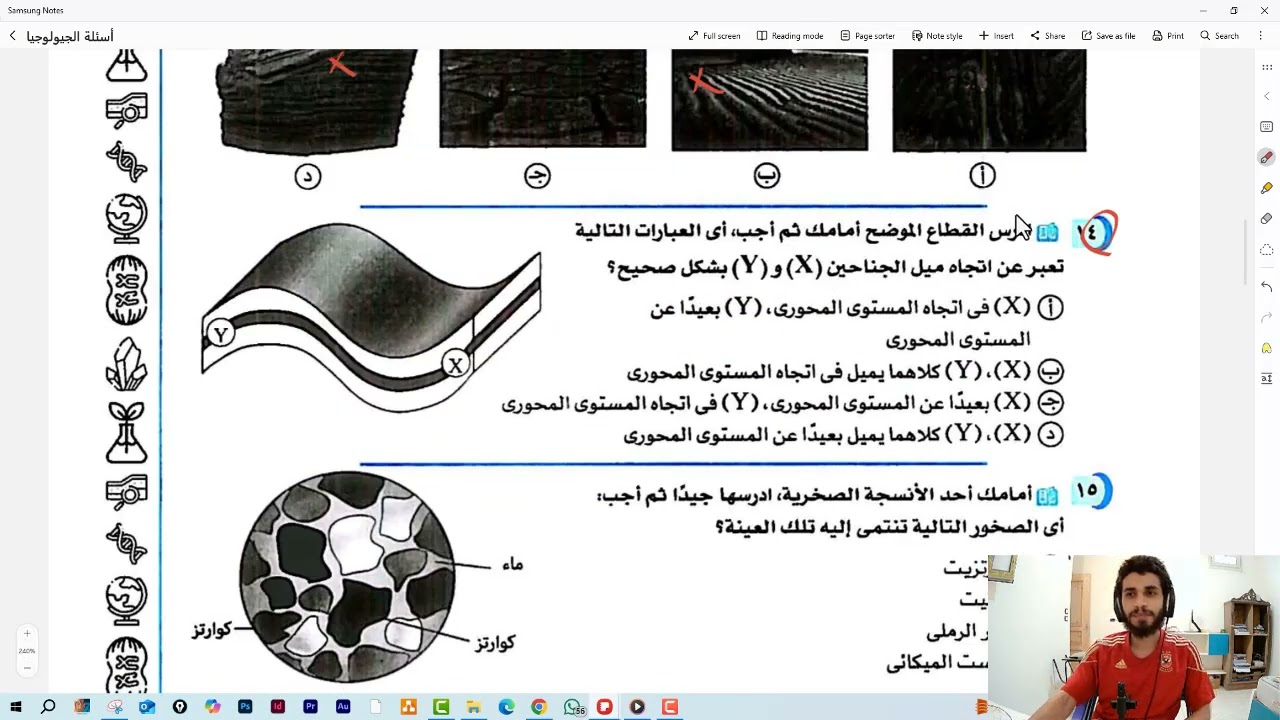Undo the last stroke
The height and width of the screenshot is (720, 1280).
[1266, 287]
